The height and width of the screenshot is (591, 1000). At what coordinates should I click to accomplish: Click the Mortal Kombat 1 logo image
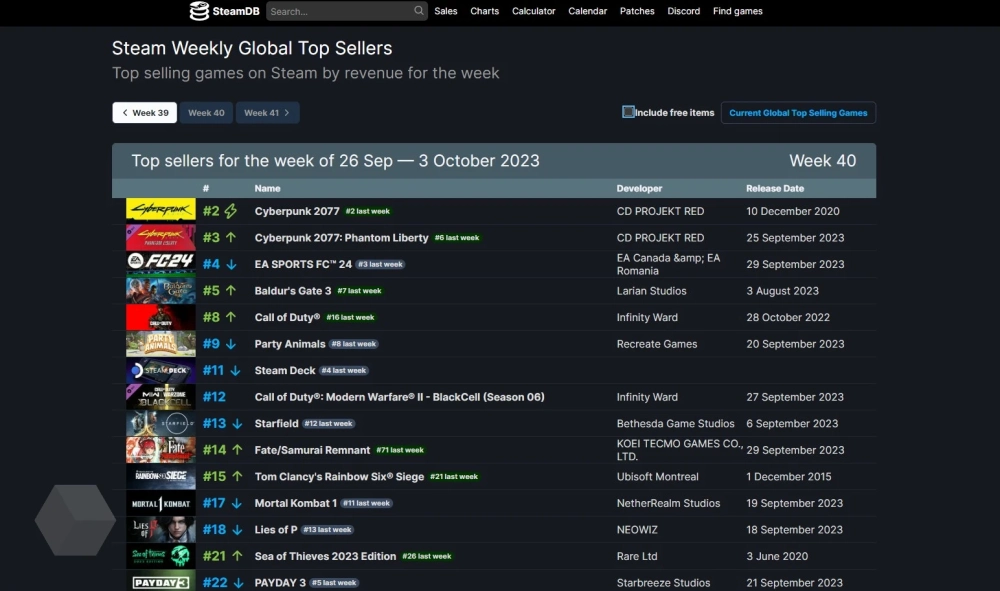tap(160, 503)
